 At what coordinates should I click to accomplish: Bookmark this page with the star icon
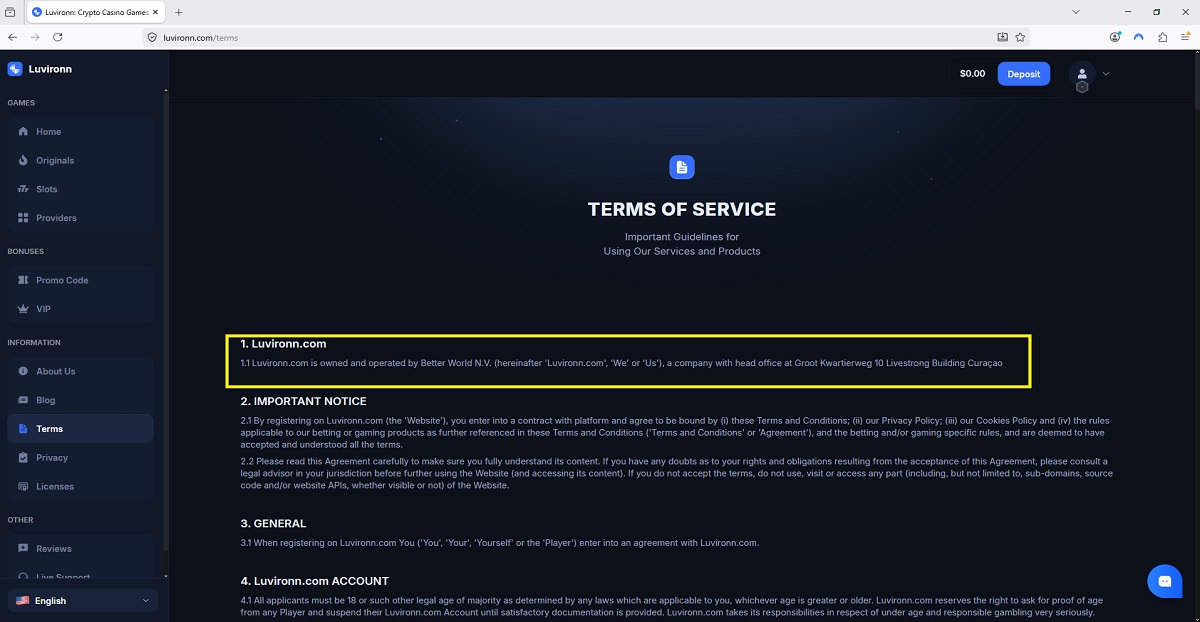[x=1020, y=37]
